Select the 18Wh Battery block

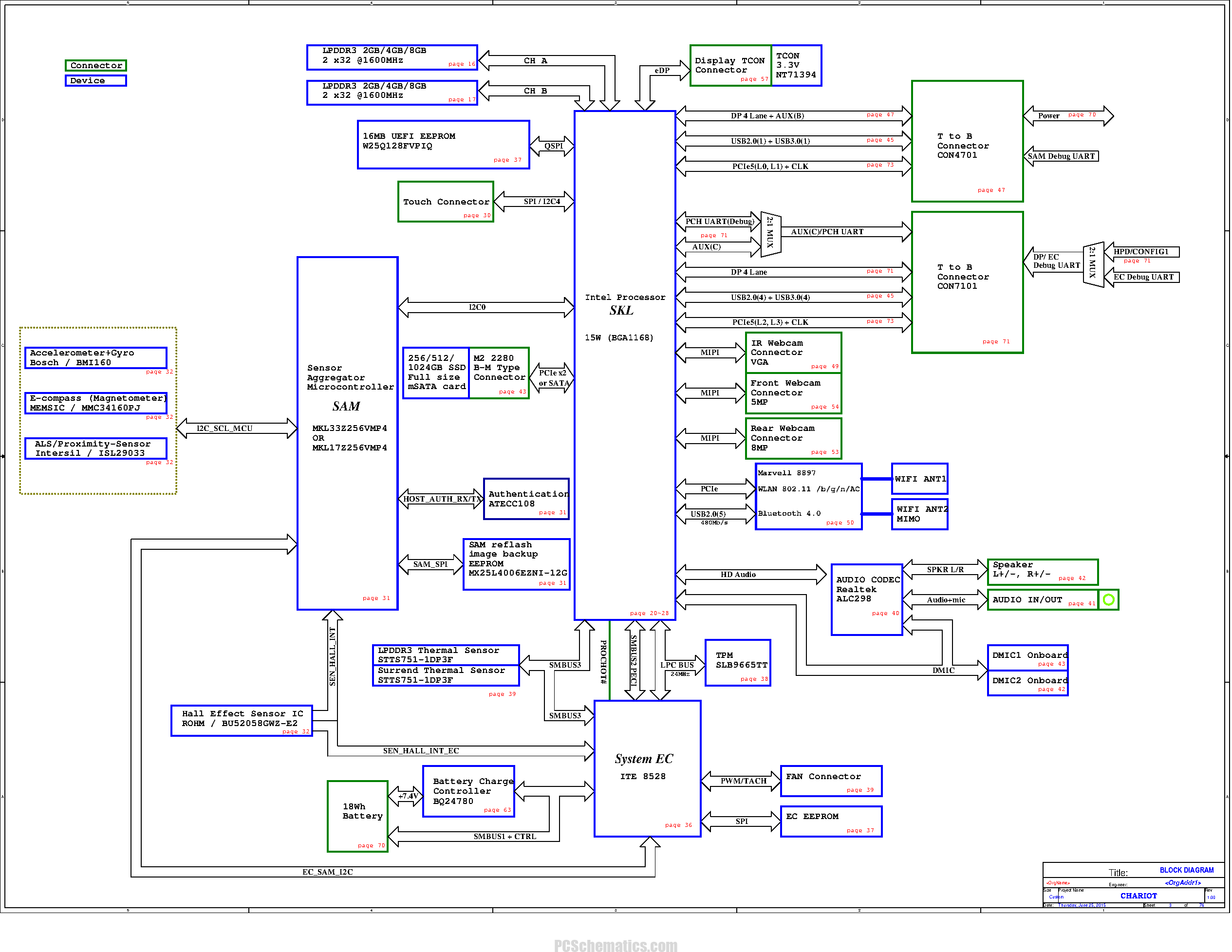pyautogui.click(x=357, y=816)
